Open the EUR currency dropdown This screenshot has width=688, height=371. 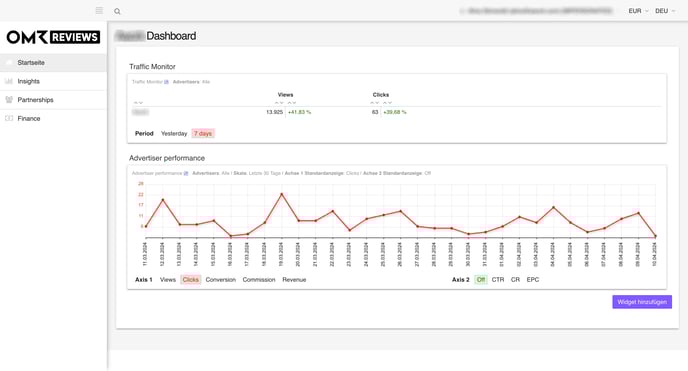point(638,11)
